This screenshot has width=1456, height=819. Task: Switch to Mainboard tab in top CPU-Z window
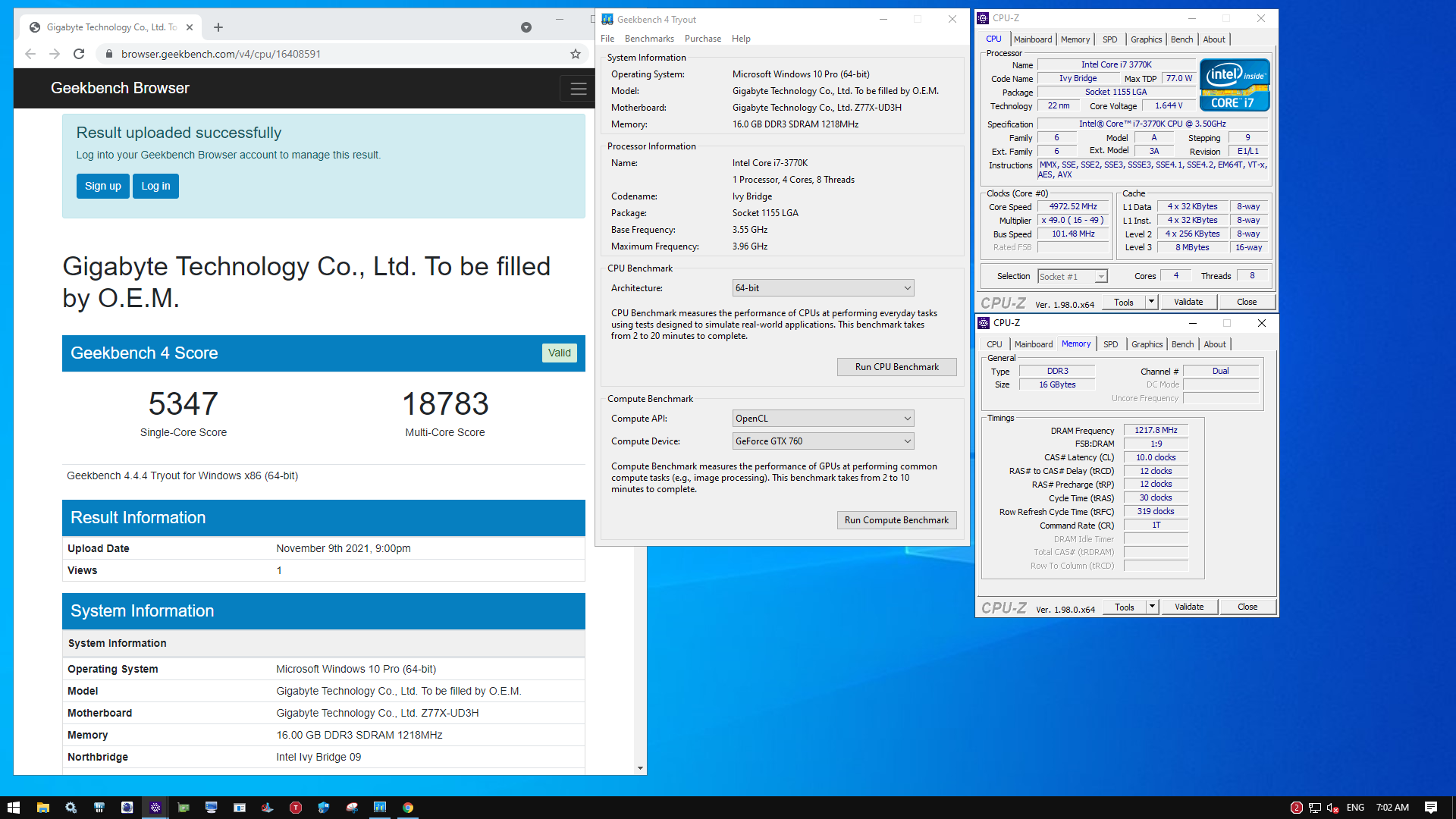click(x=1033, y=39)
